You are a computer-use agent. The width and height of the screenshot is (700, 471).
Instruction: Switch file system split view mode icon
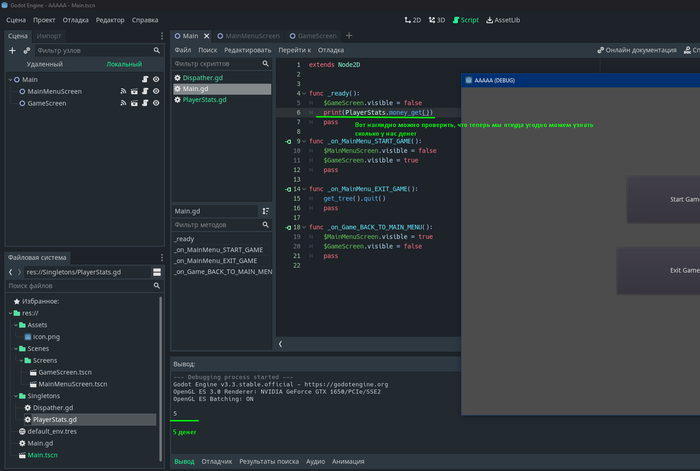tap(157, 272)
